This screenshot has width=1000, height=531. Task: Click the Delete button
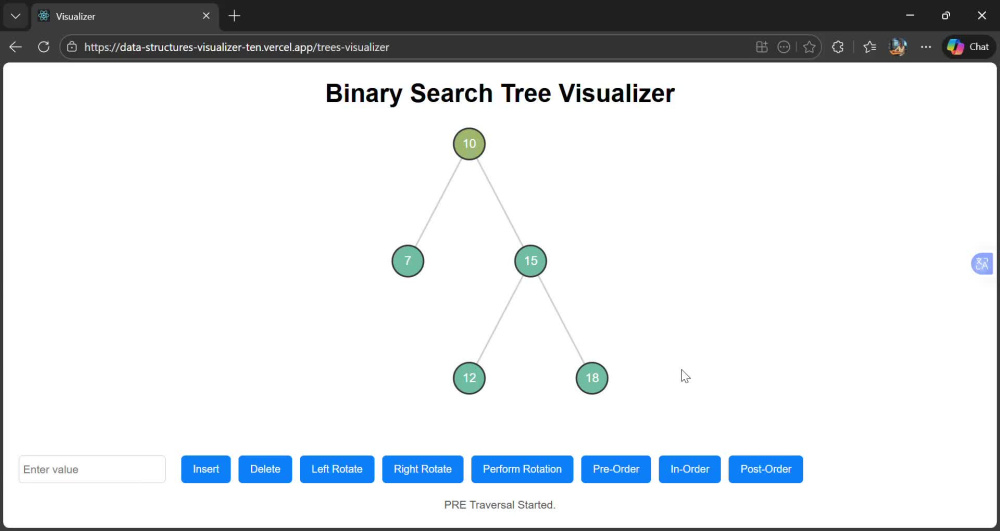265,469
